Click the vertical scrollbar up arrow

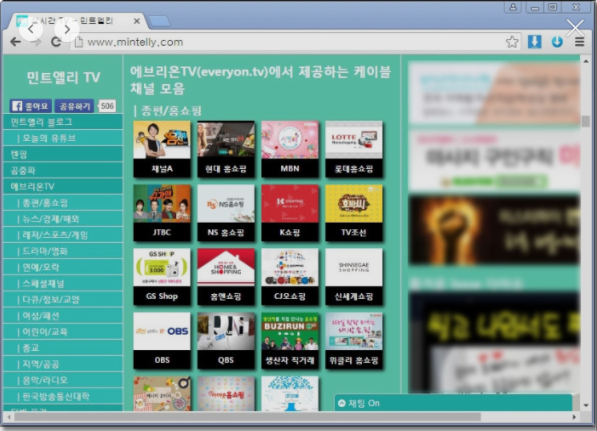(x=586, y=61)
